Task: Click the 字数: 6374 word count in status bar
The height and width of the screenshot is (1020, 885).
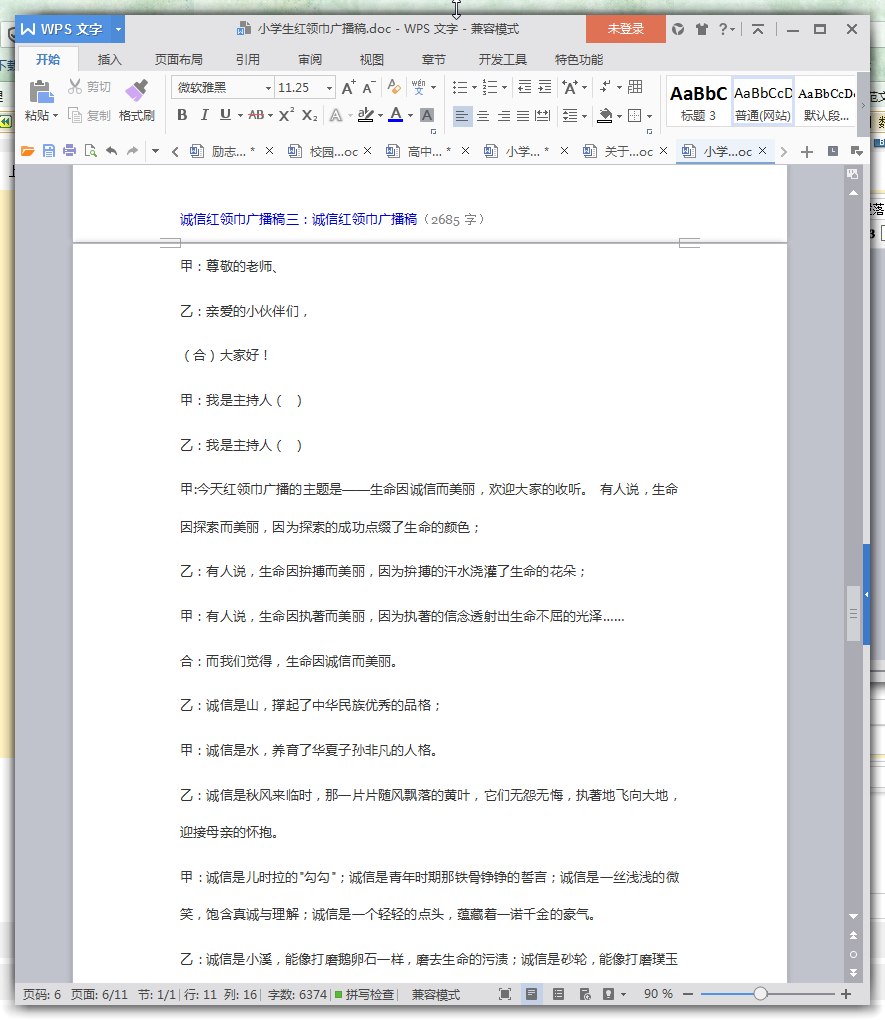Action: click(297, 994)
